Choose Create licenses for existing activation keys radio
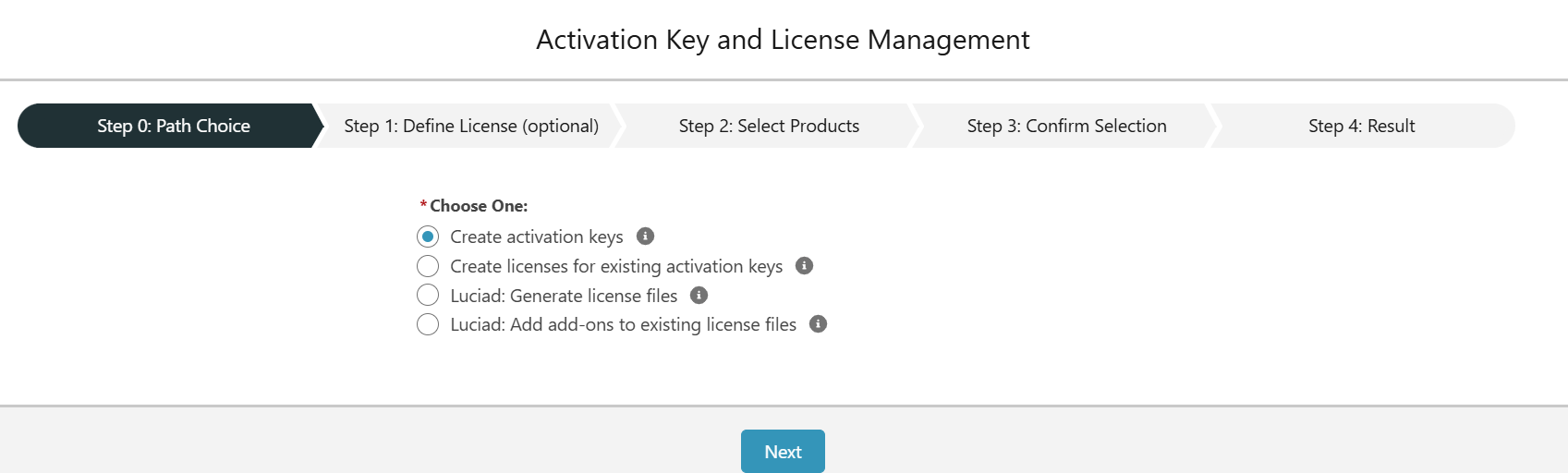Viewport: 1568px width, 473px height. [x=428, y=266]
